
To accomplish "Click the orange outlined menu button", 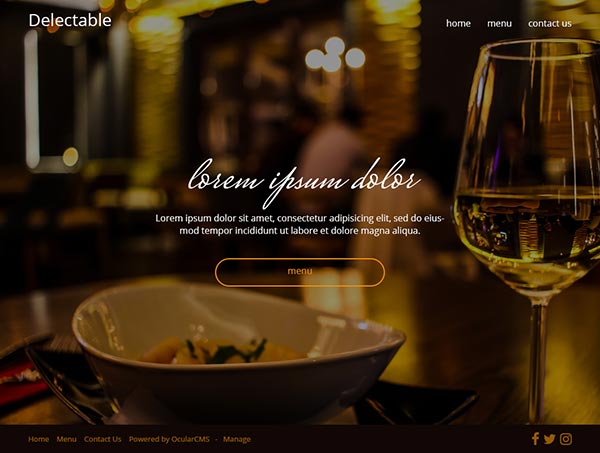I will point(300,272).
